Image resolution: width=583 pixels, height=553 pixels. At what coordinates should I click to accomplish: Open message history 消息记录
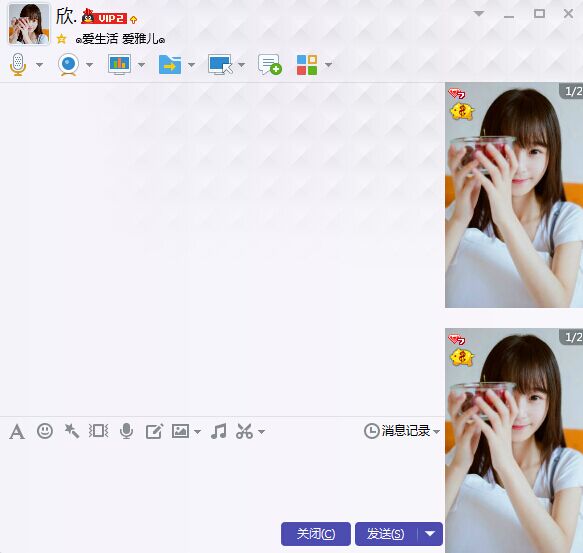coord(397,431)
